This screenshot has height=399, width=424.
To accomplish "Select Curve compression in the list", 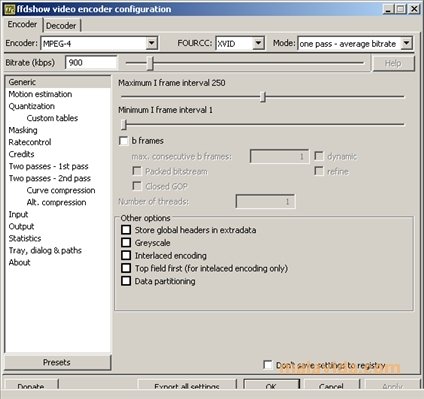I will click(x=58, y=190).
